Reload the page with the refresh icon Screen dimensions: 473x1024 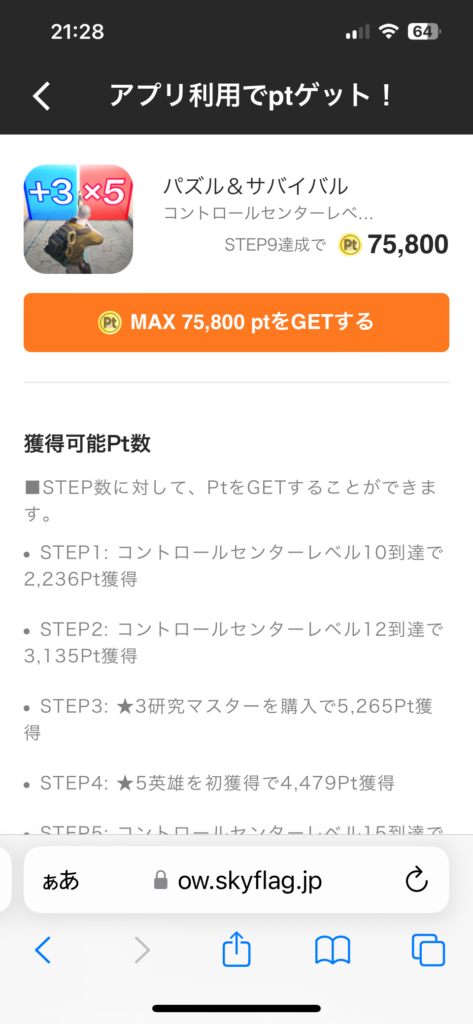click(x=416, y=881)
